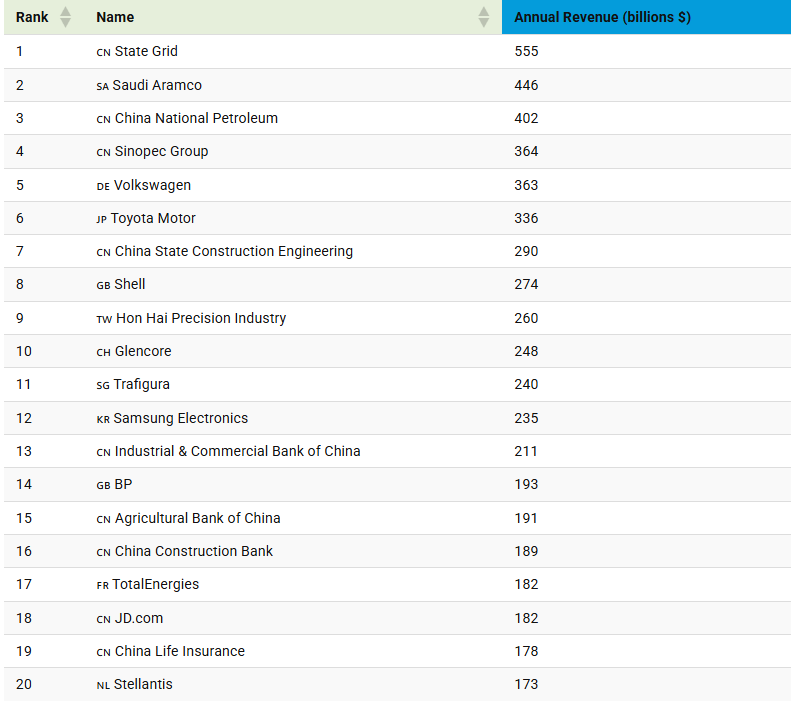Select the Toyota Motor name

click(x=153, y=218)
